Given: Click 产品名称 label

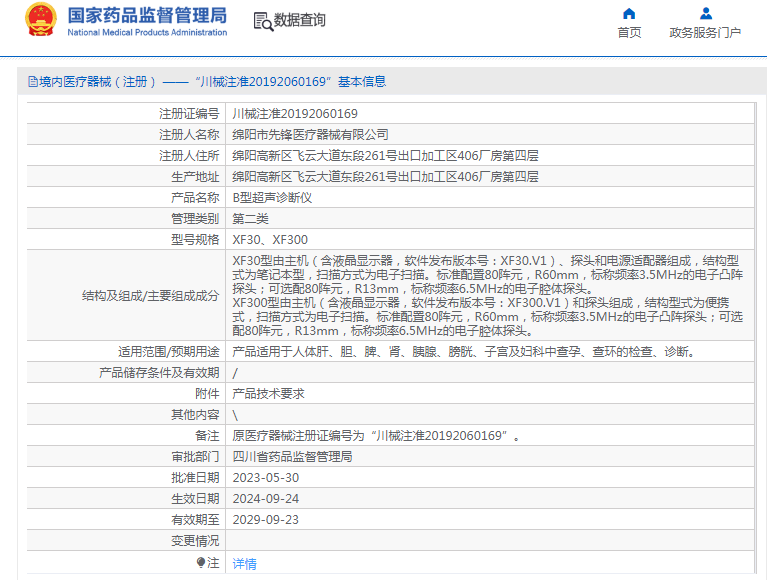Looking at the screenshot, I should [x=195, y=198].
